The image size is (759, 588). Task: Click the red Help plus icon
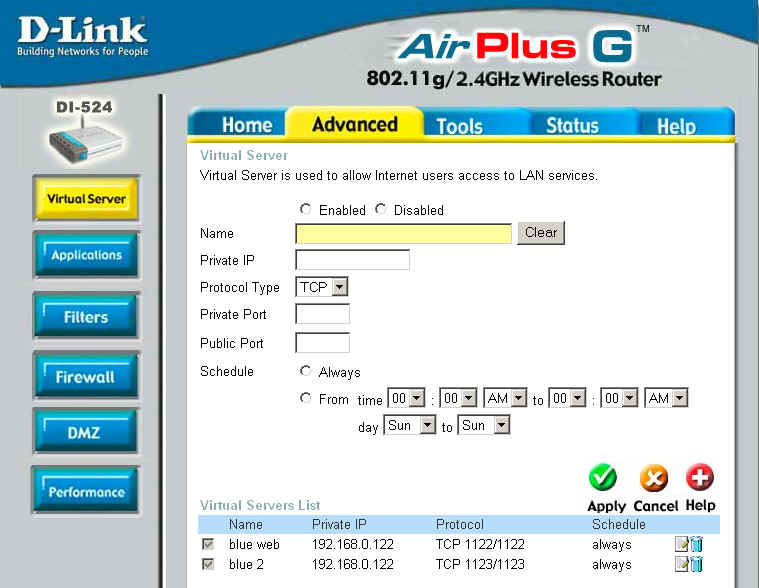700,477
